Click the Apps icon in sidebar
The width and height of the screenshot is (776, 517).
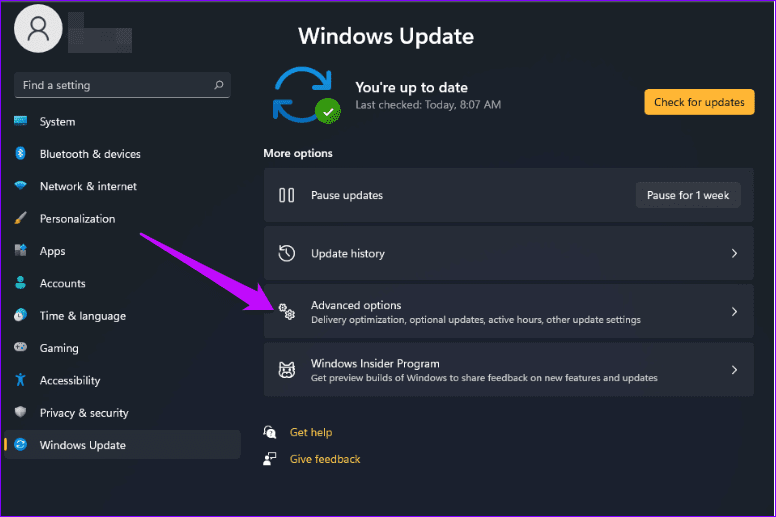tap(20, 250)
